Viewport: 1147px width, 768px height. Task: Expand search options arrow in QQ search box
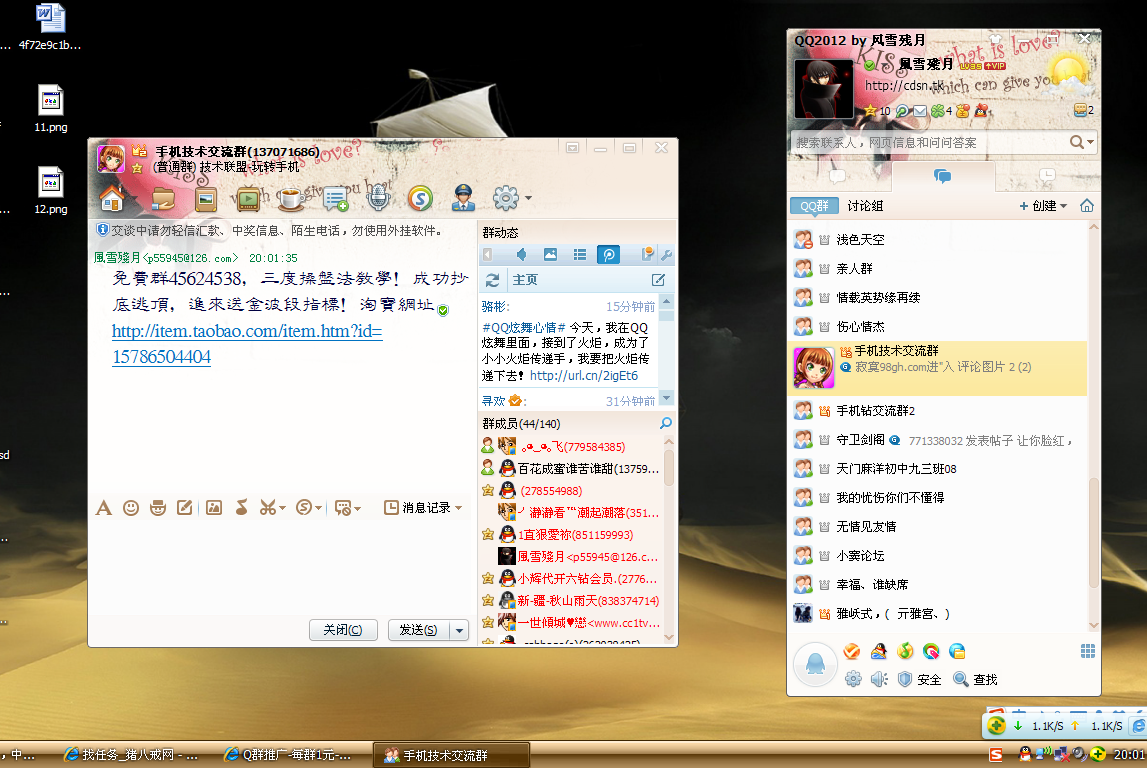1091,142
